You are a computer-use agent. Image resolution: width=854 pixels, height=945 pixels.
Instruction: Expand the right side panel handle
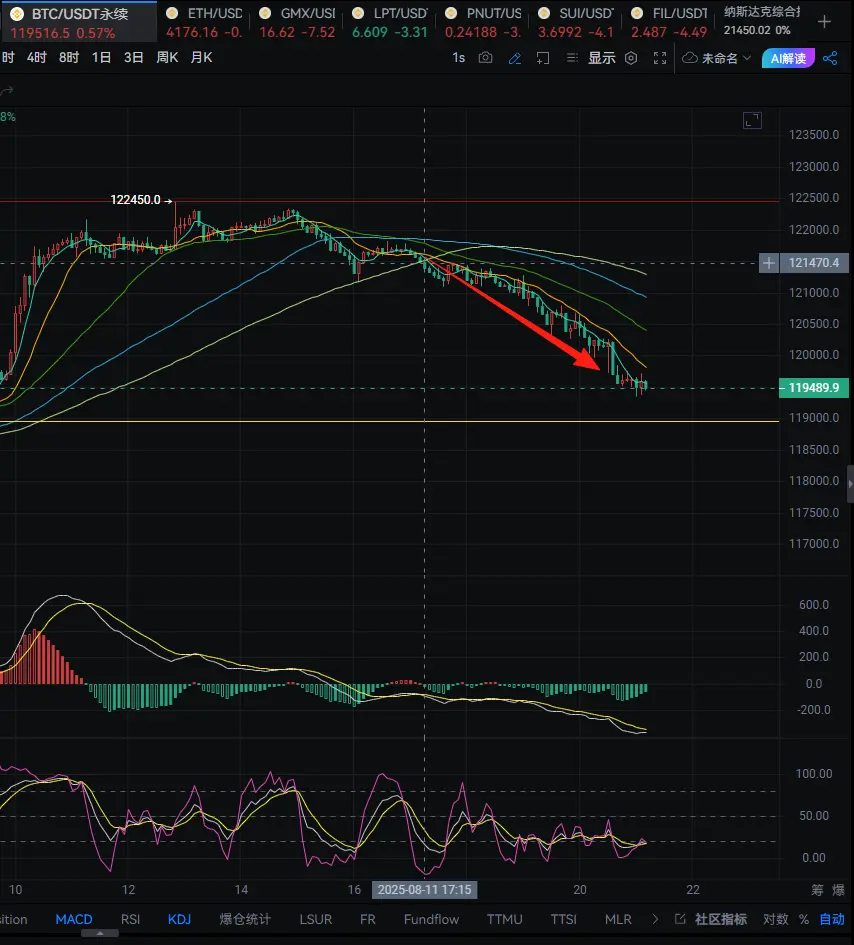tap(850, 483)
